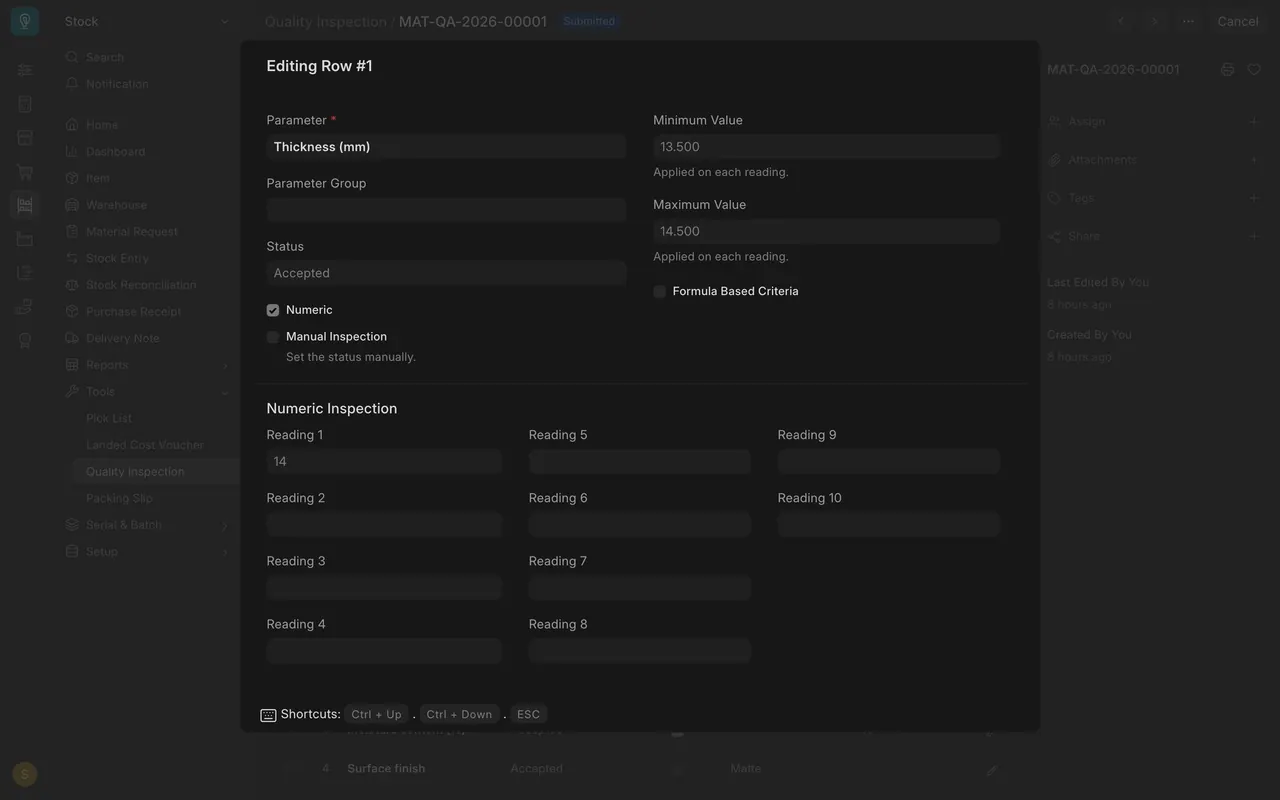Click the award ribbon icon in left rail

(x=25, y=340)
